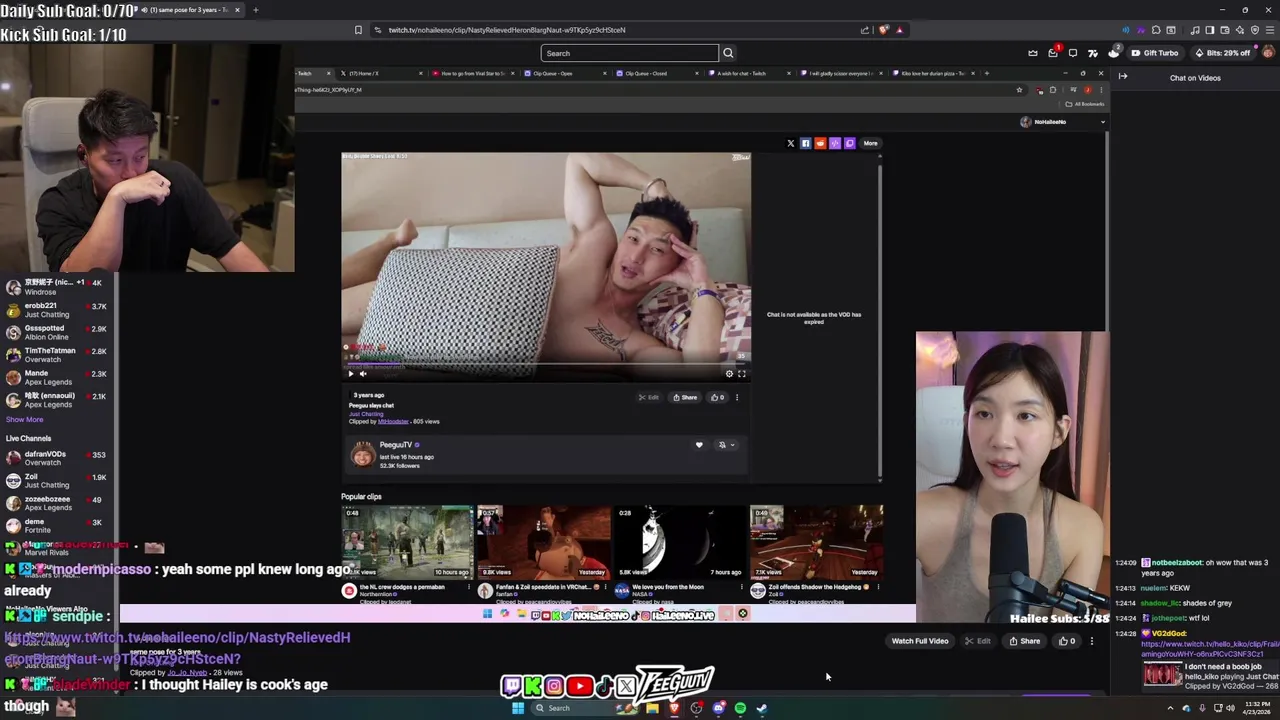
Task: Open PeeguuTV notification bell dropdown
Action: click(x=726, y=445)
